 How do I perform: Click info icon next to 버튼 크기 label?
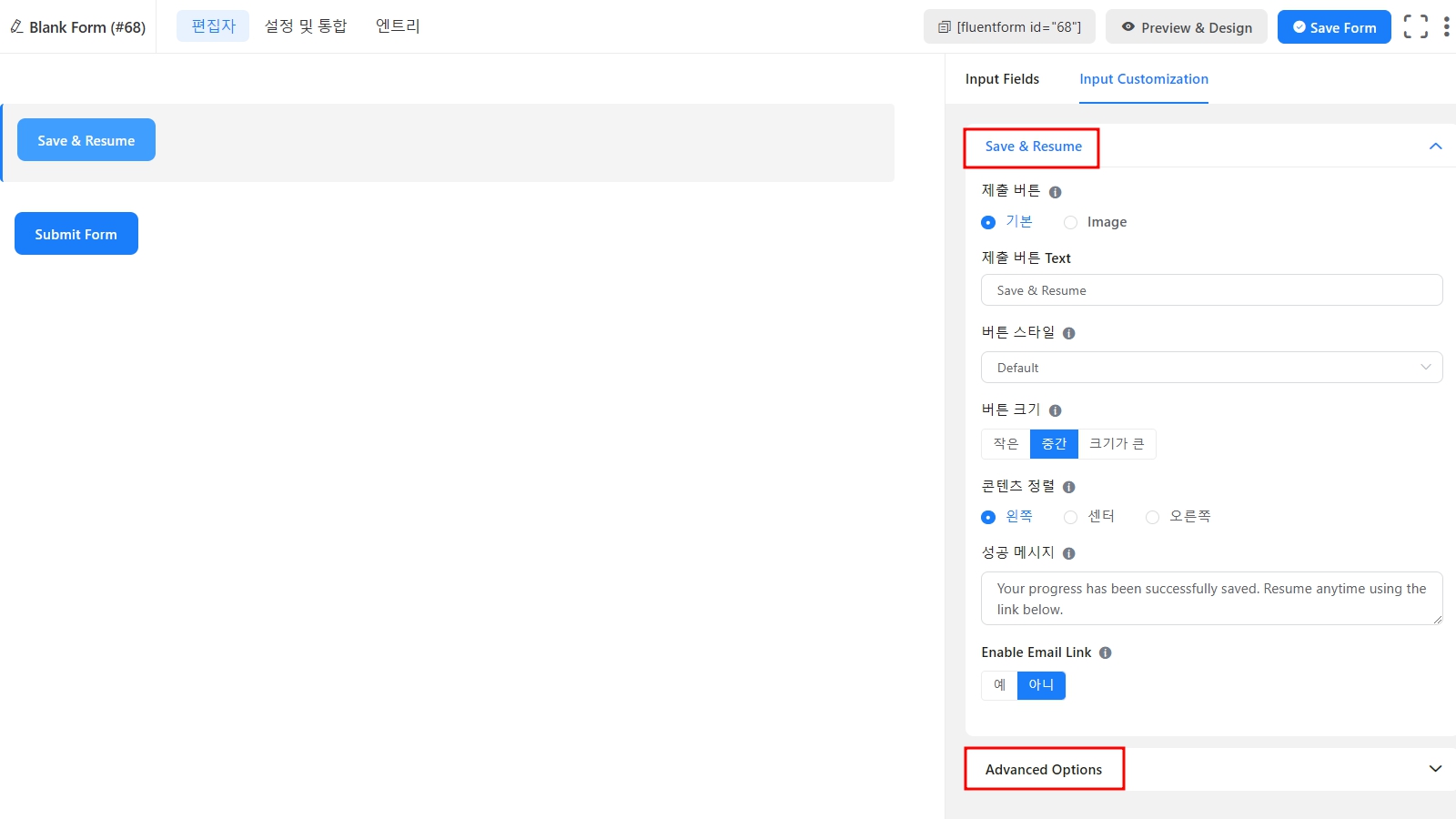[1055, 410]
